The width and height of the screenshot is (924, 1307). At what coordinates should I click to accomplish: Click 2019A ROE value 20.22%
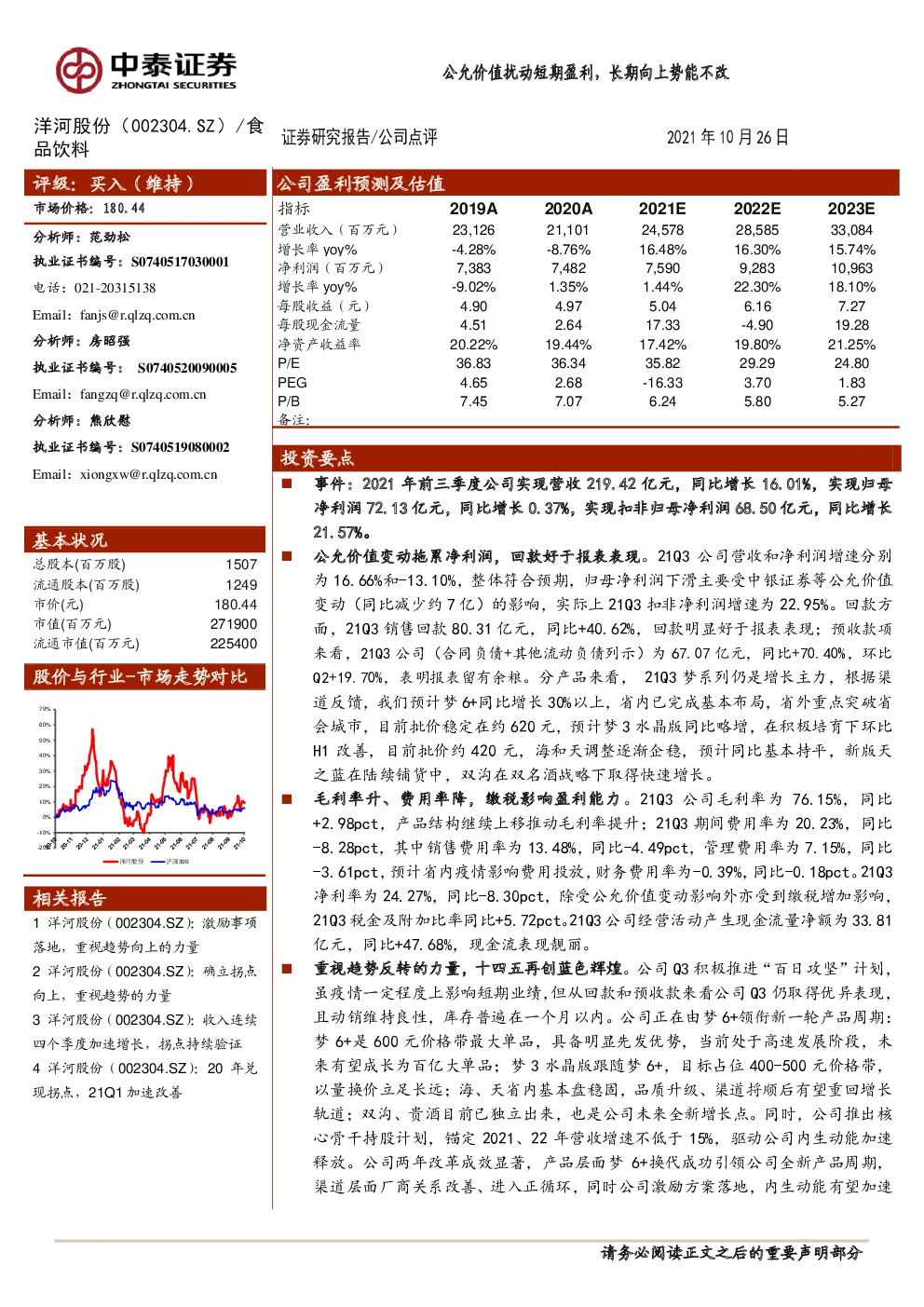(473, 345)
